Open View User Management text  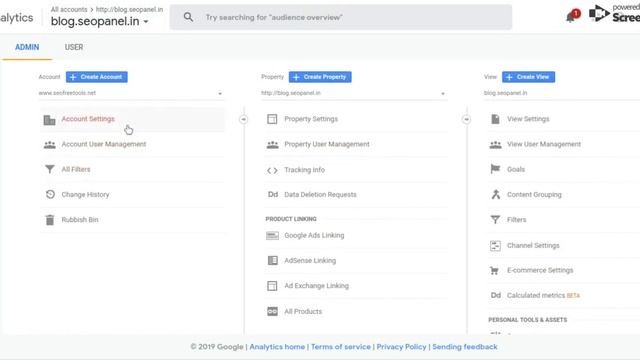tap(544, 144)
